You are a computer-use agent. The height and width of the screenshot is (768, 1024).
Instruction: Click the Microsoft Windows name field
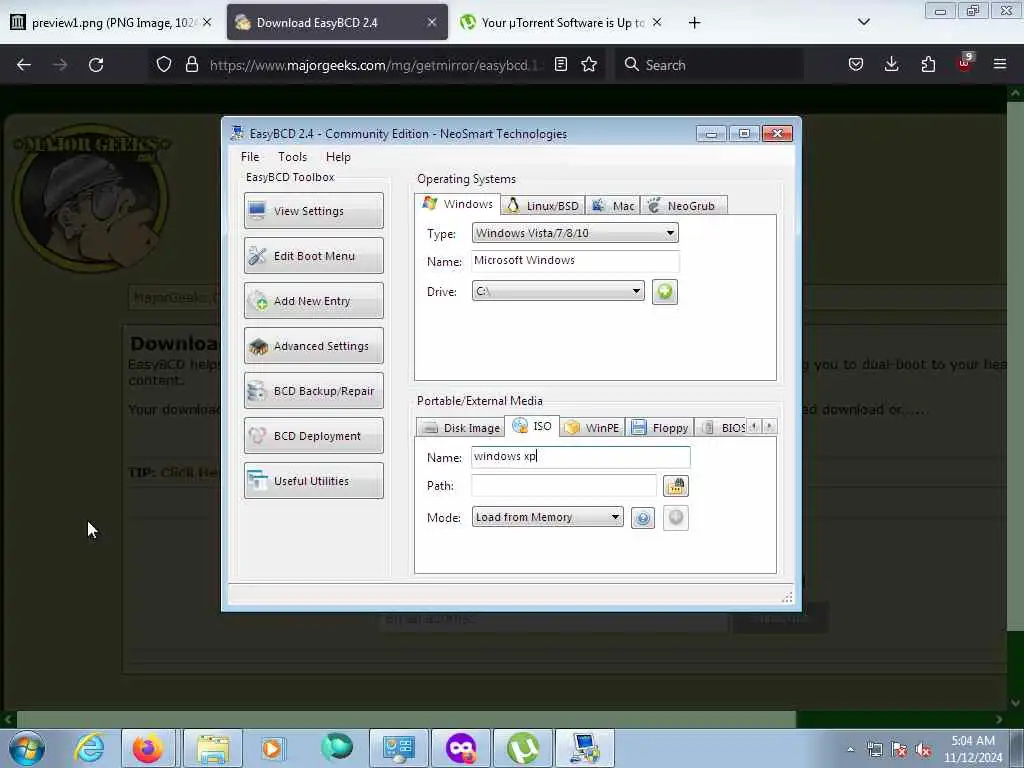[575, 261]
